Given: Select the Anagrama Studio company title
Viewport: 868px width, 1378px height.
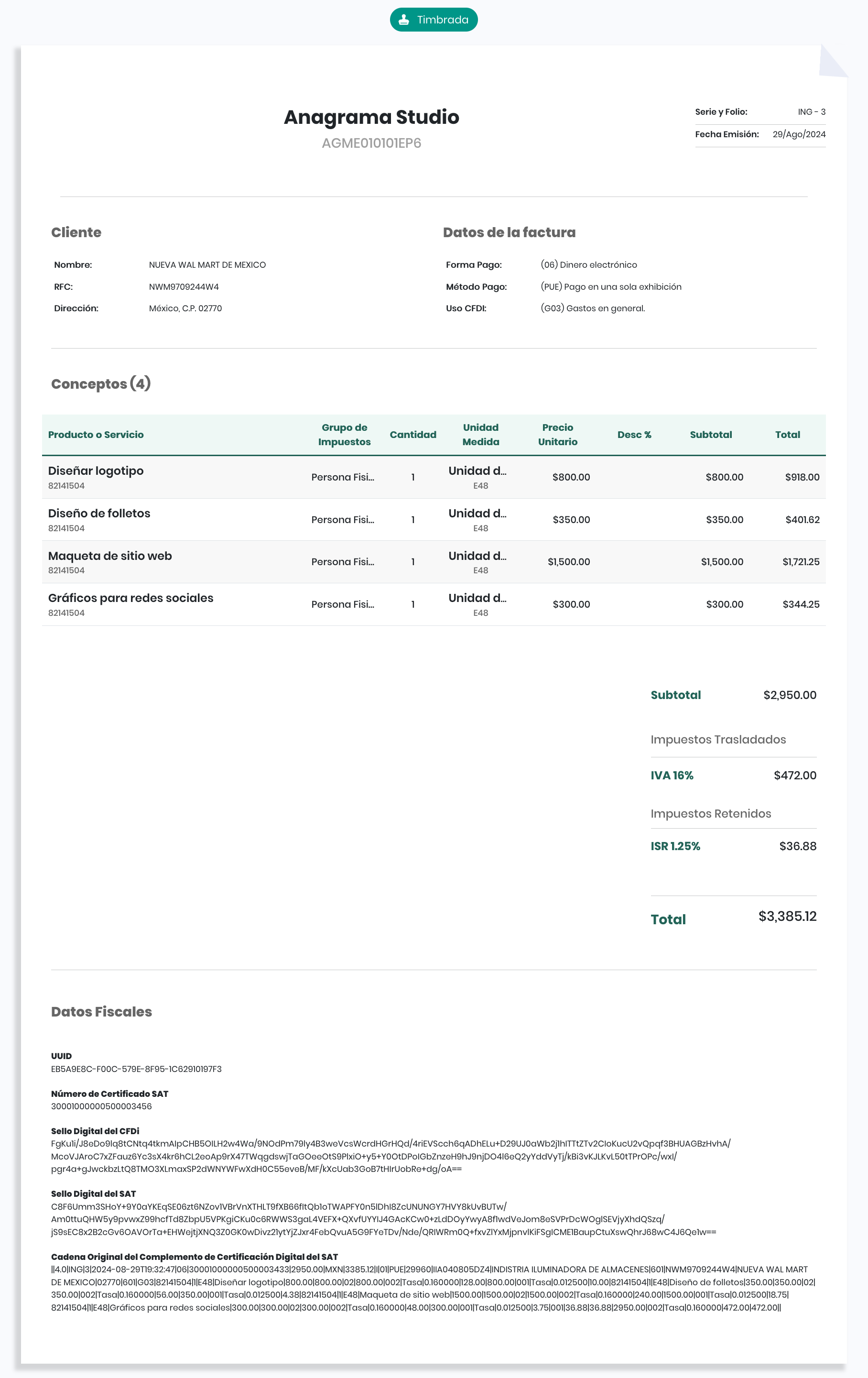Looking at the screenshot, I should coord(371,117).
